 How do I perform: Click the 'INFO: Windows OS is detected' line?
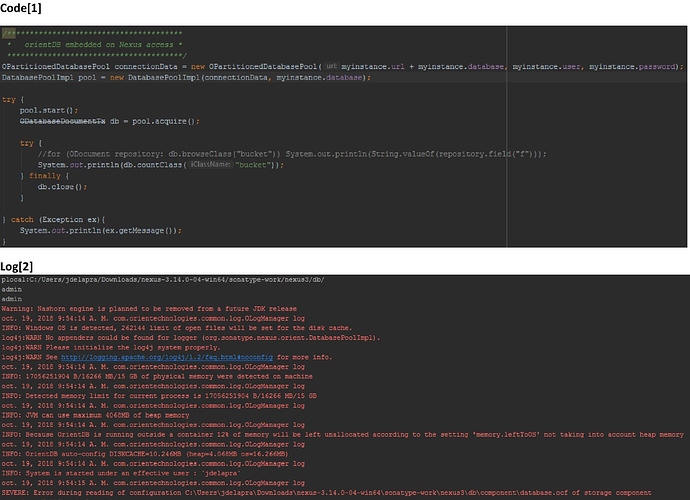176,328
